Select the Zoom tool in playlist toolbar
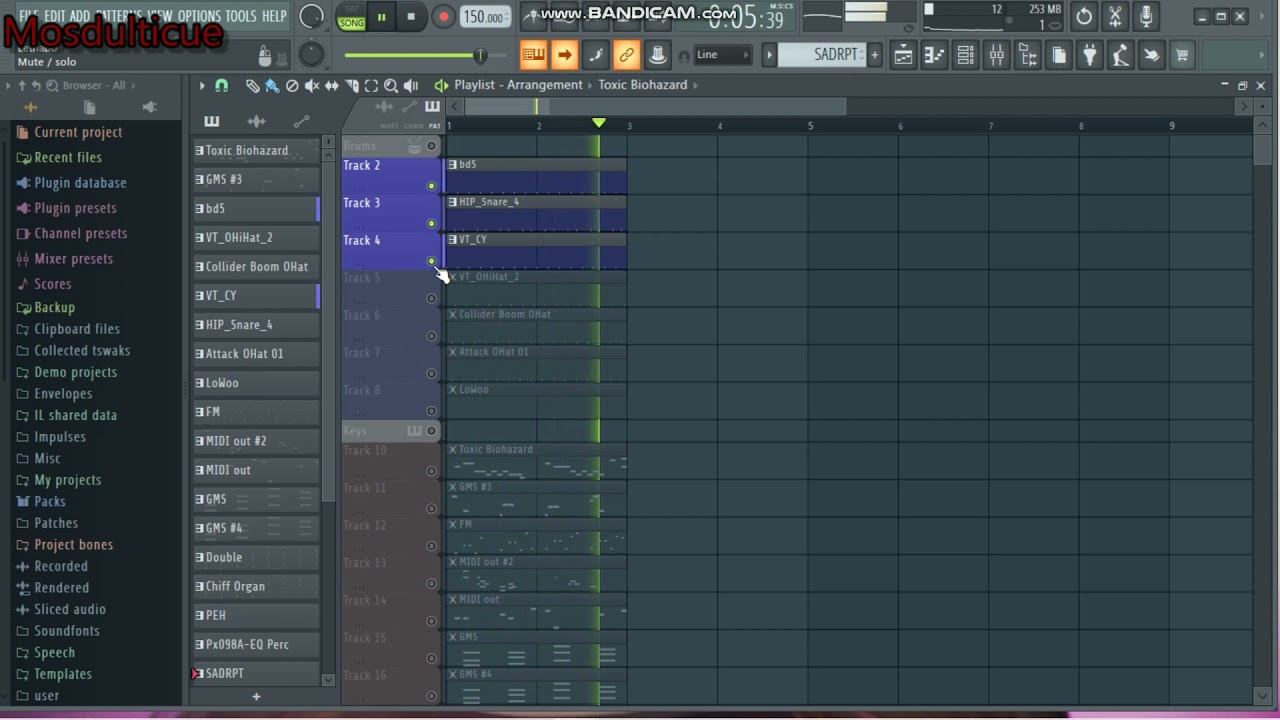 click(391, 86)
